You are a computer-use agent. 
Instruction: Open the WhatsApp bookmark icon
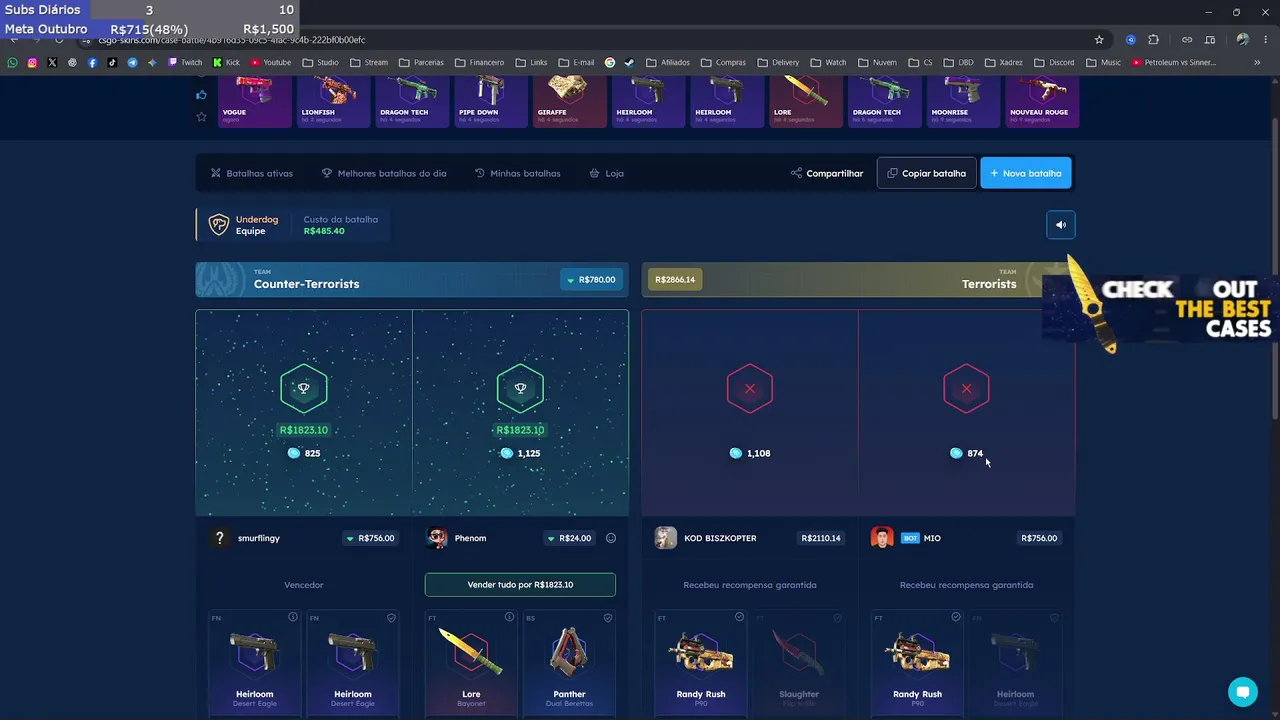12,63
